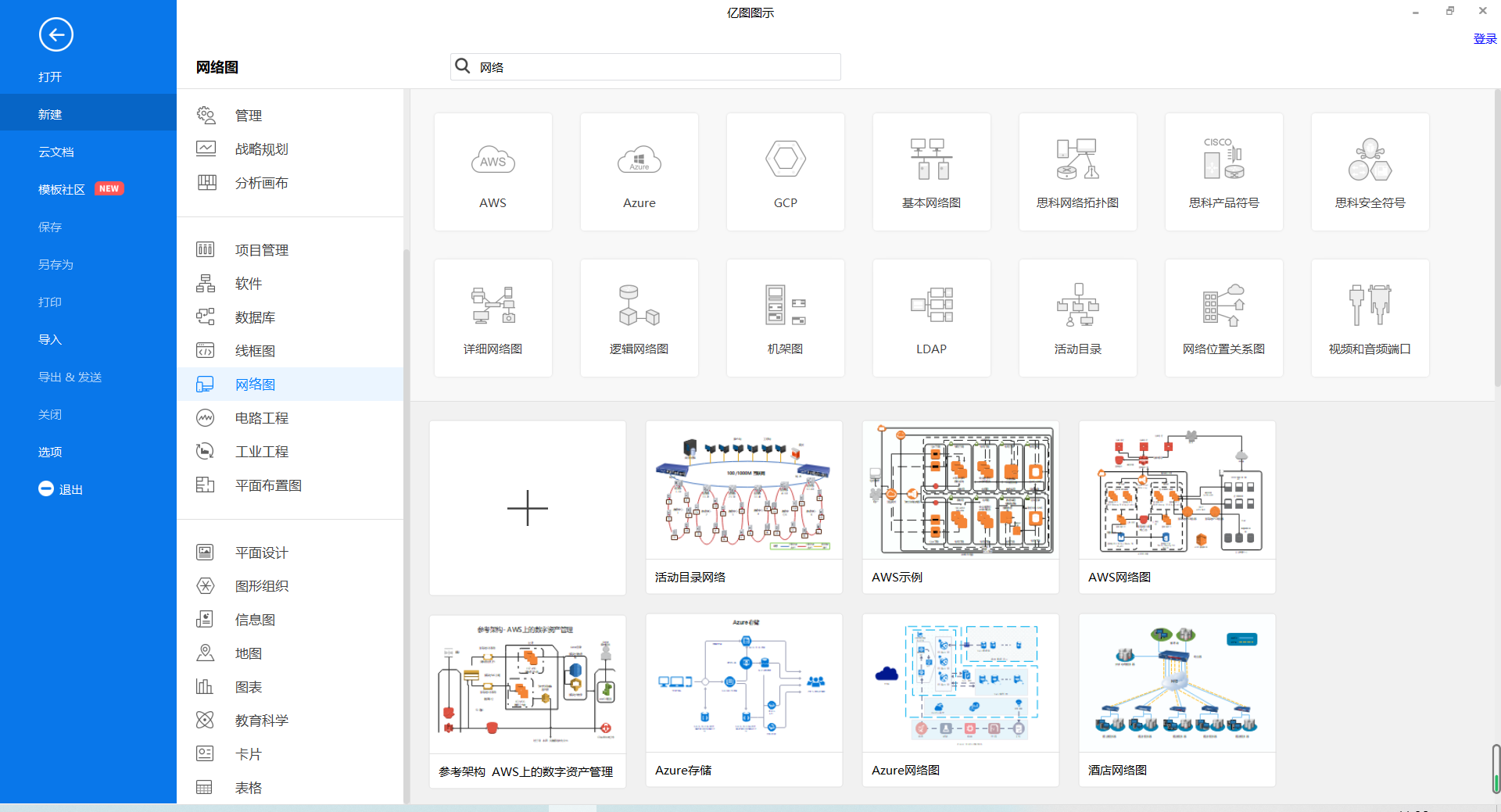
Task: Choose 图表 in the category list
Action: point(290,686)
